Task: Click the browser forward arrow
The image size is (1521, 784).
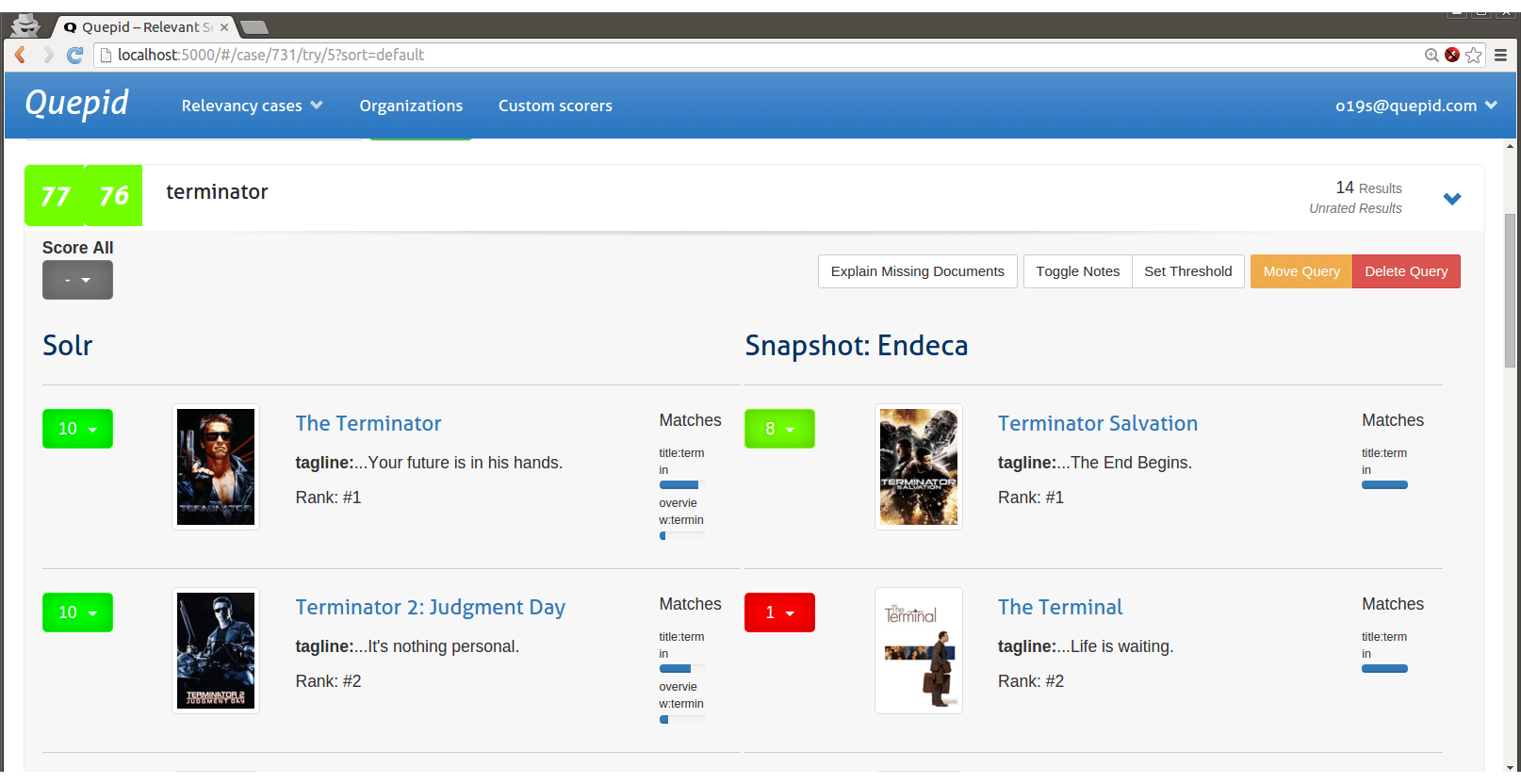Action: (x=48, y=55)
